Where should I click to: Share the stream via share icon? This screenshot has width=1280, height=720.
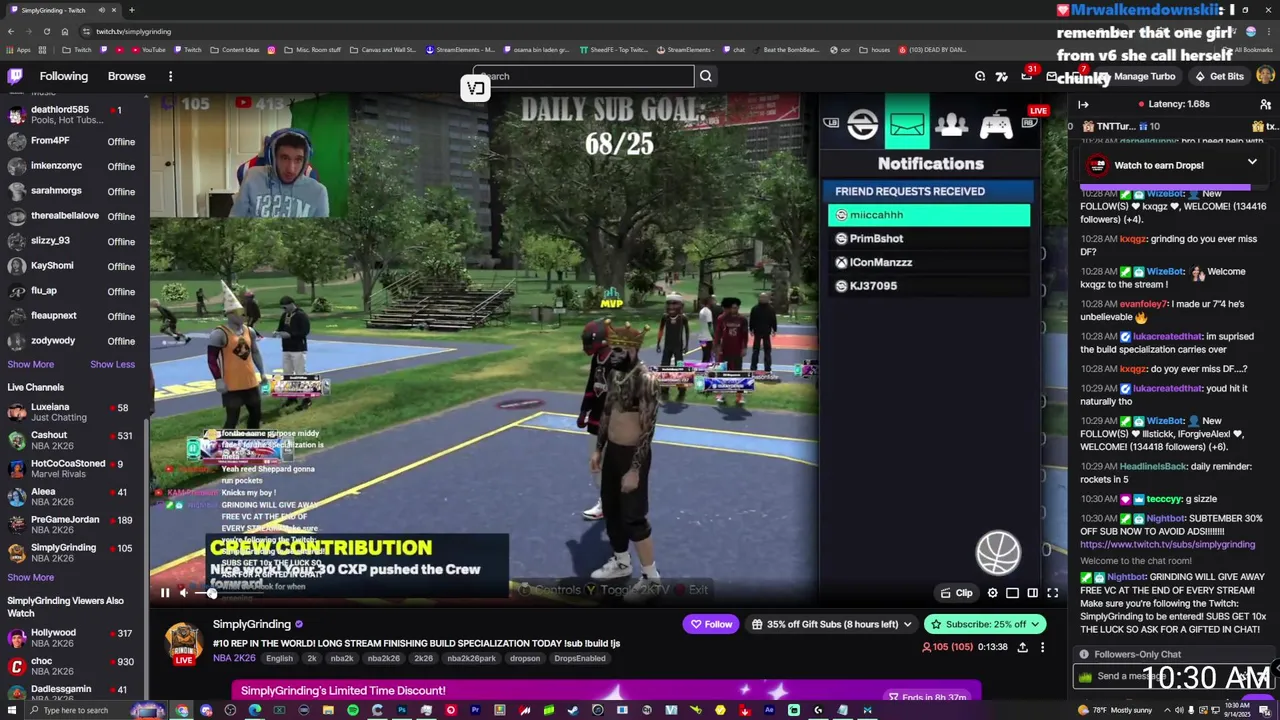tap(1022, 647)
